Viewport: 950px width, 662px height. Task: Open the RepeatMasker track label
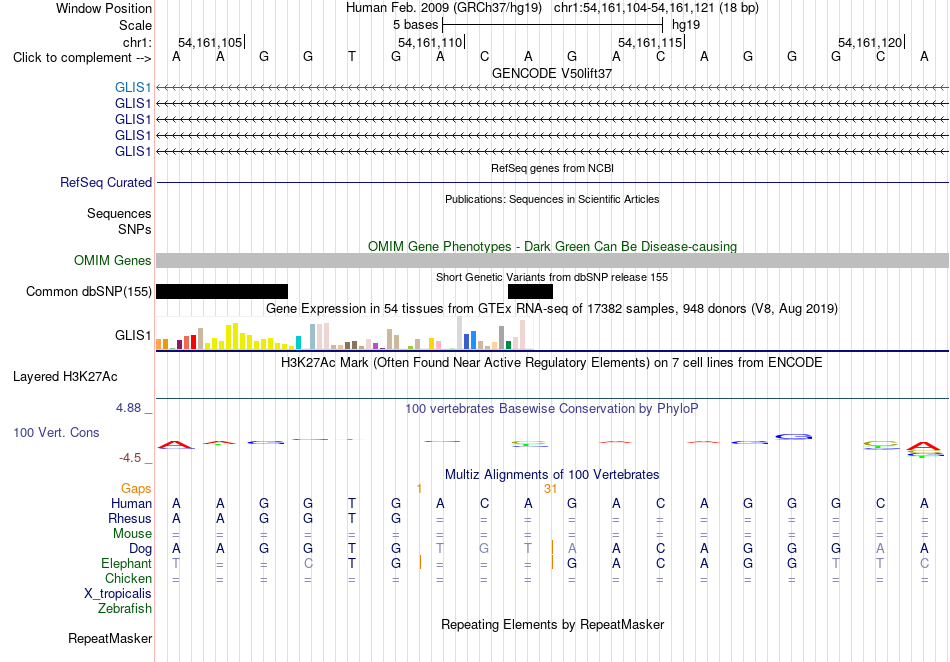click(x=110, y=638)
